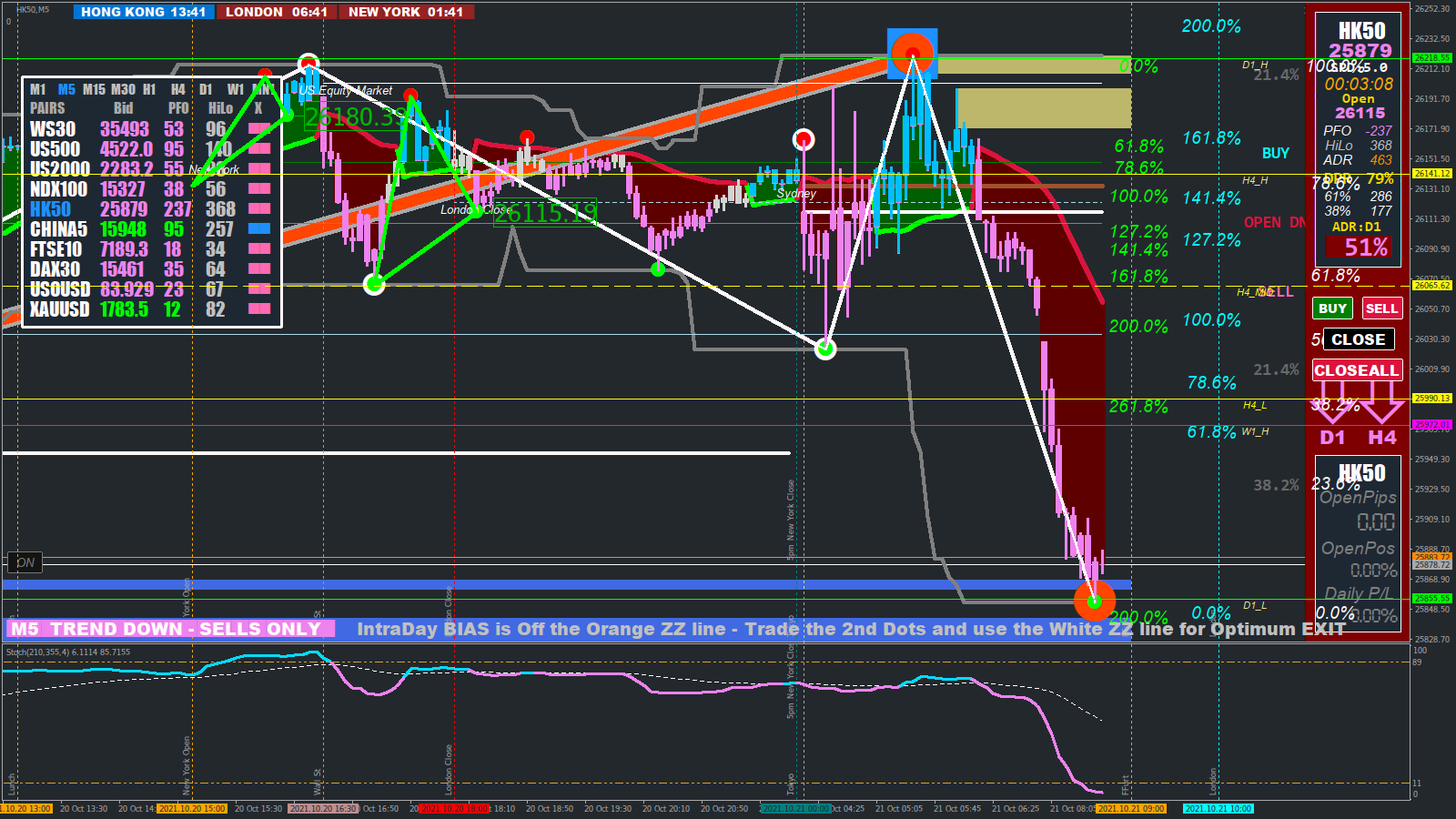This screenshot has height=819, width=1456.
Task: Switch dashboard to W1 timeframe
Action: tap(236, 89)
